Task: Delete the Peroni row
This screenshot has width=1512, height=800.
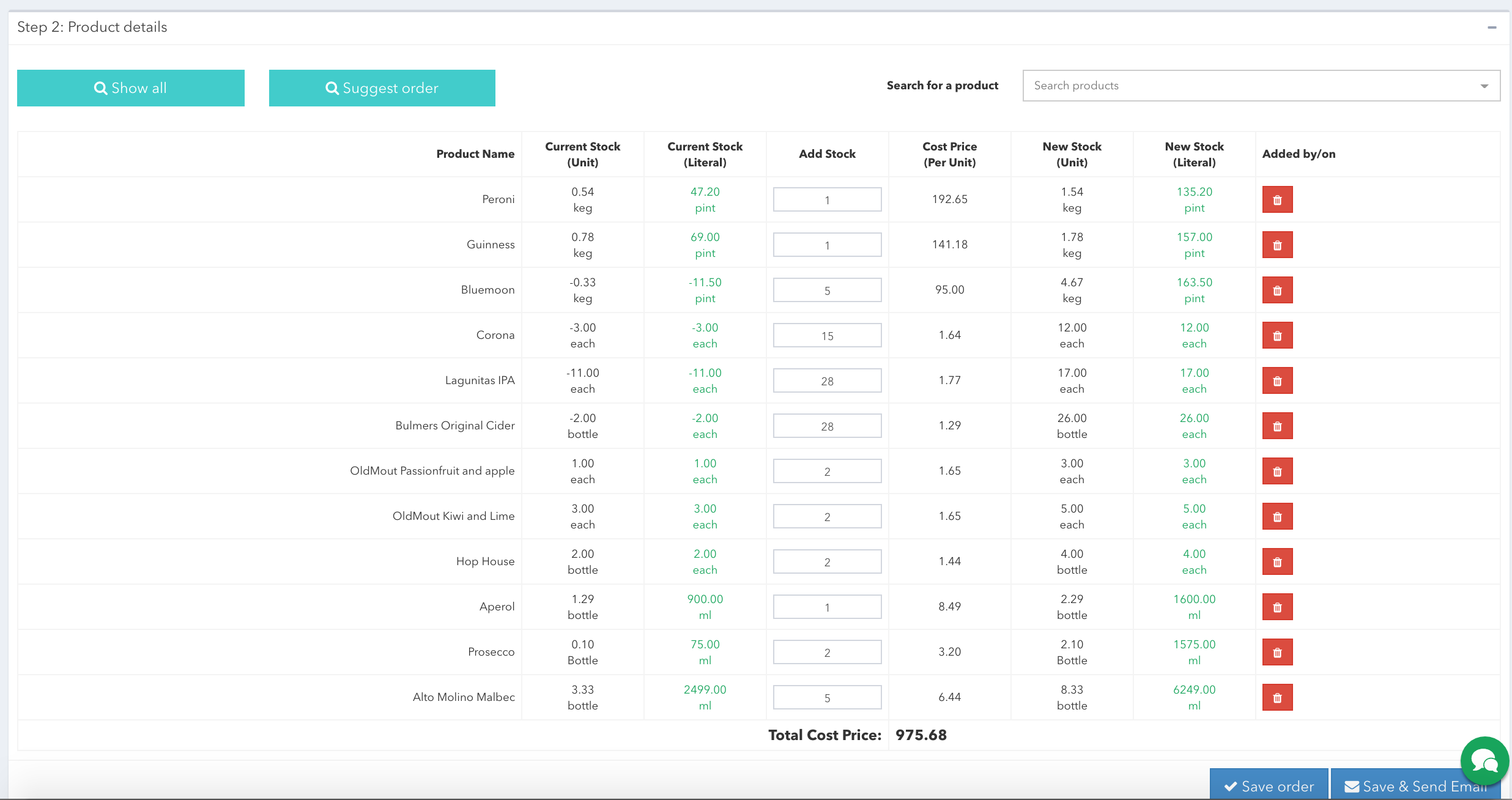Action: point(1277,200)
